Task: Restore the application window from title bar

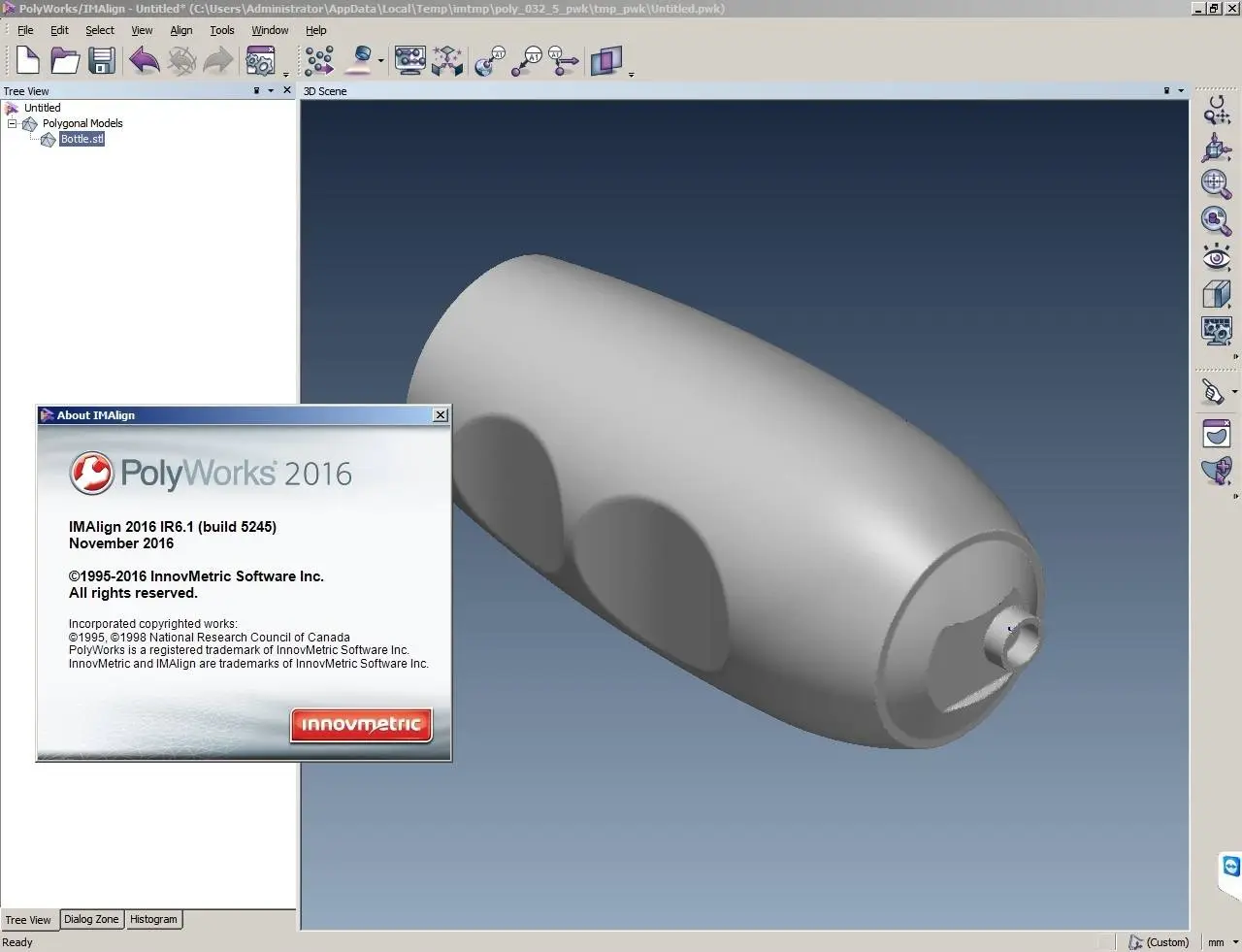Action: [x=1214, y=9]
